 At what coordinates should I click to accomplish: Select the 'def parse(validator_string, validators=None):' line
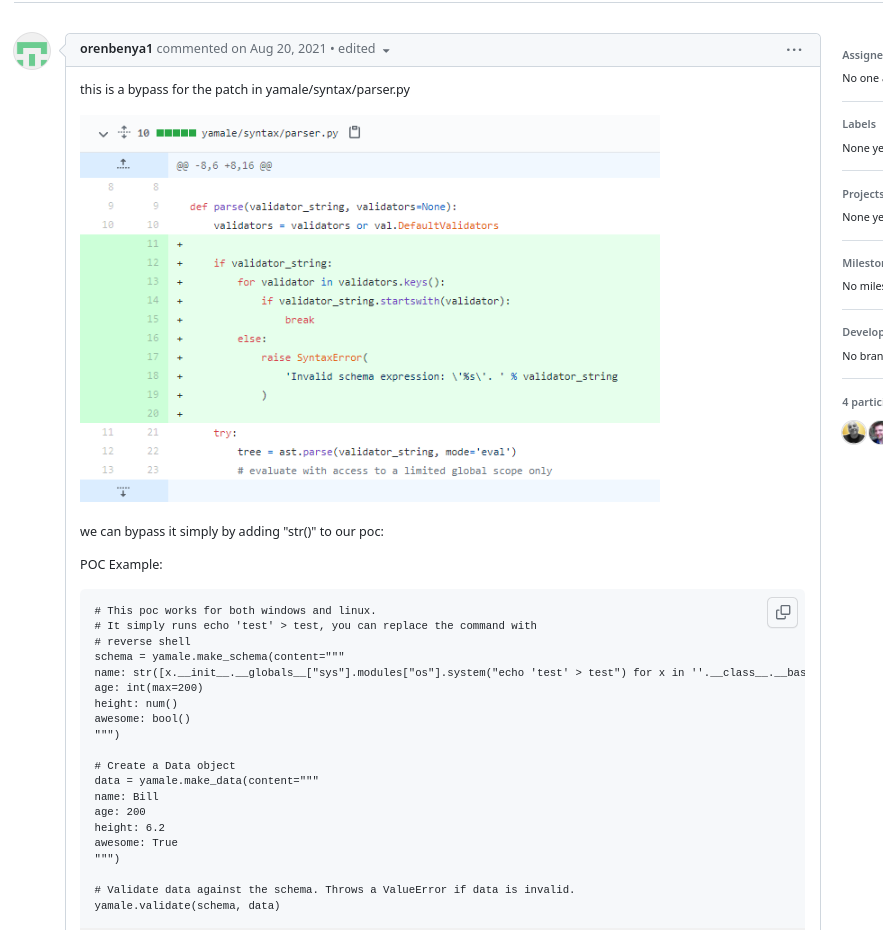pos(323,206)
